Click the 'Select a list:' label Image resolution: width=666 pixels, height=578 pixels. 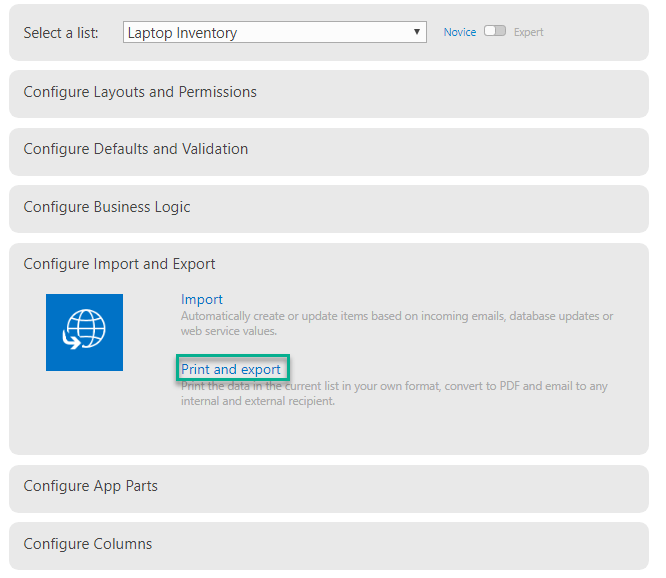[61, 33]
